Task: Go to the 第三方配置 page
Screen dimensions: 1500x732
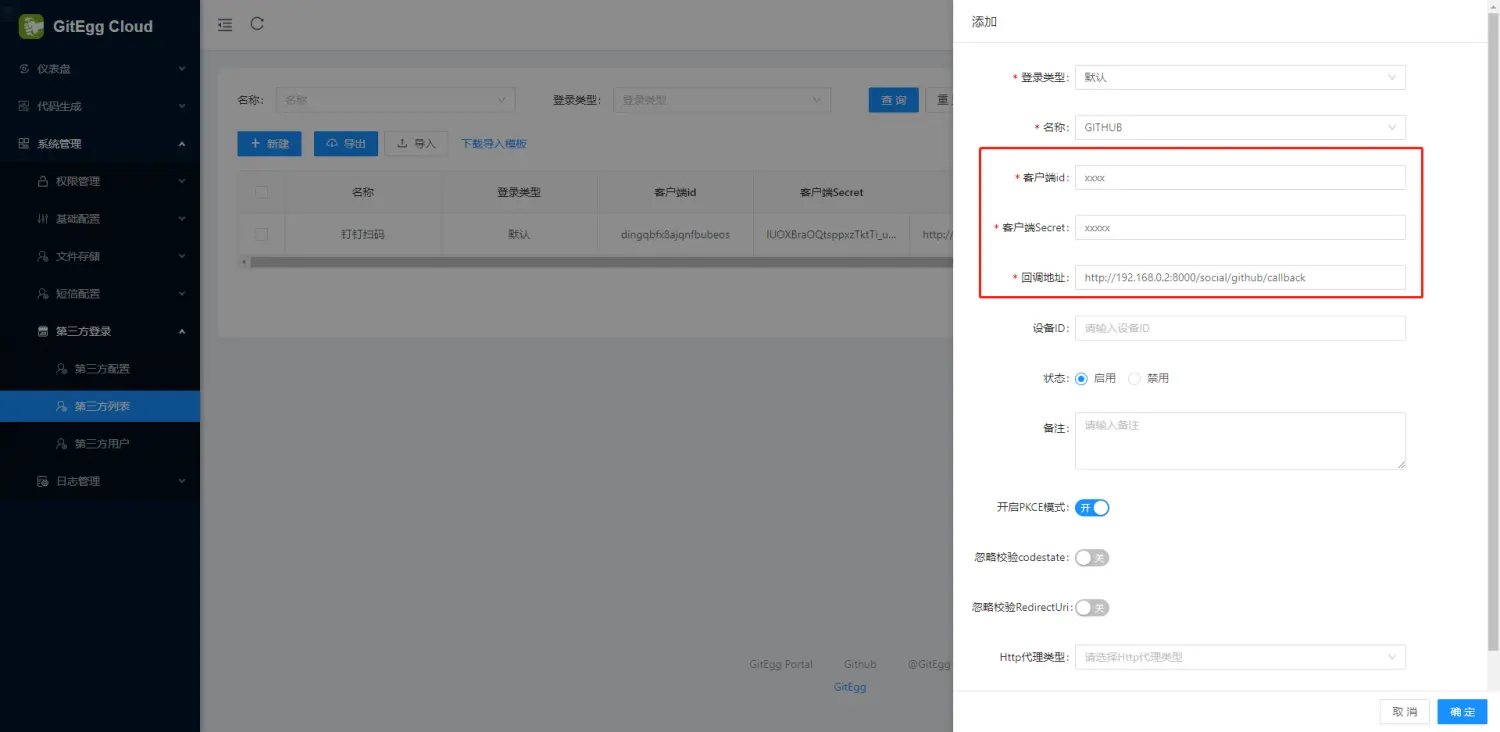Action: point(100,369)
